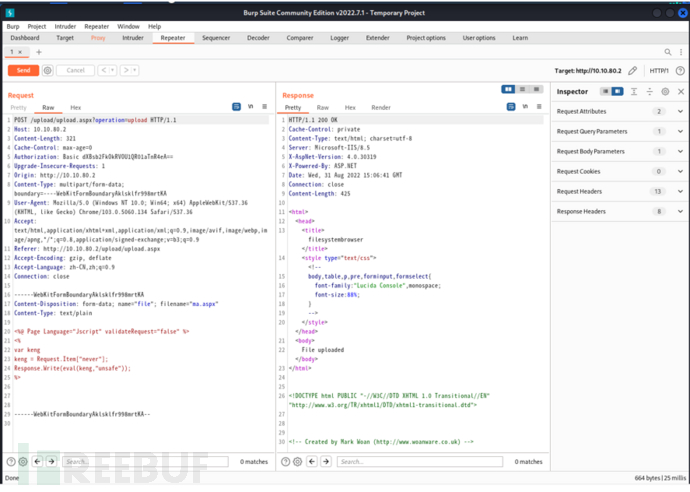Open the Help menu

[x=154, y=26]
